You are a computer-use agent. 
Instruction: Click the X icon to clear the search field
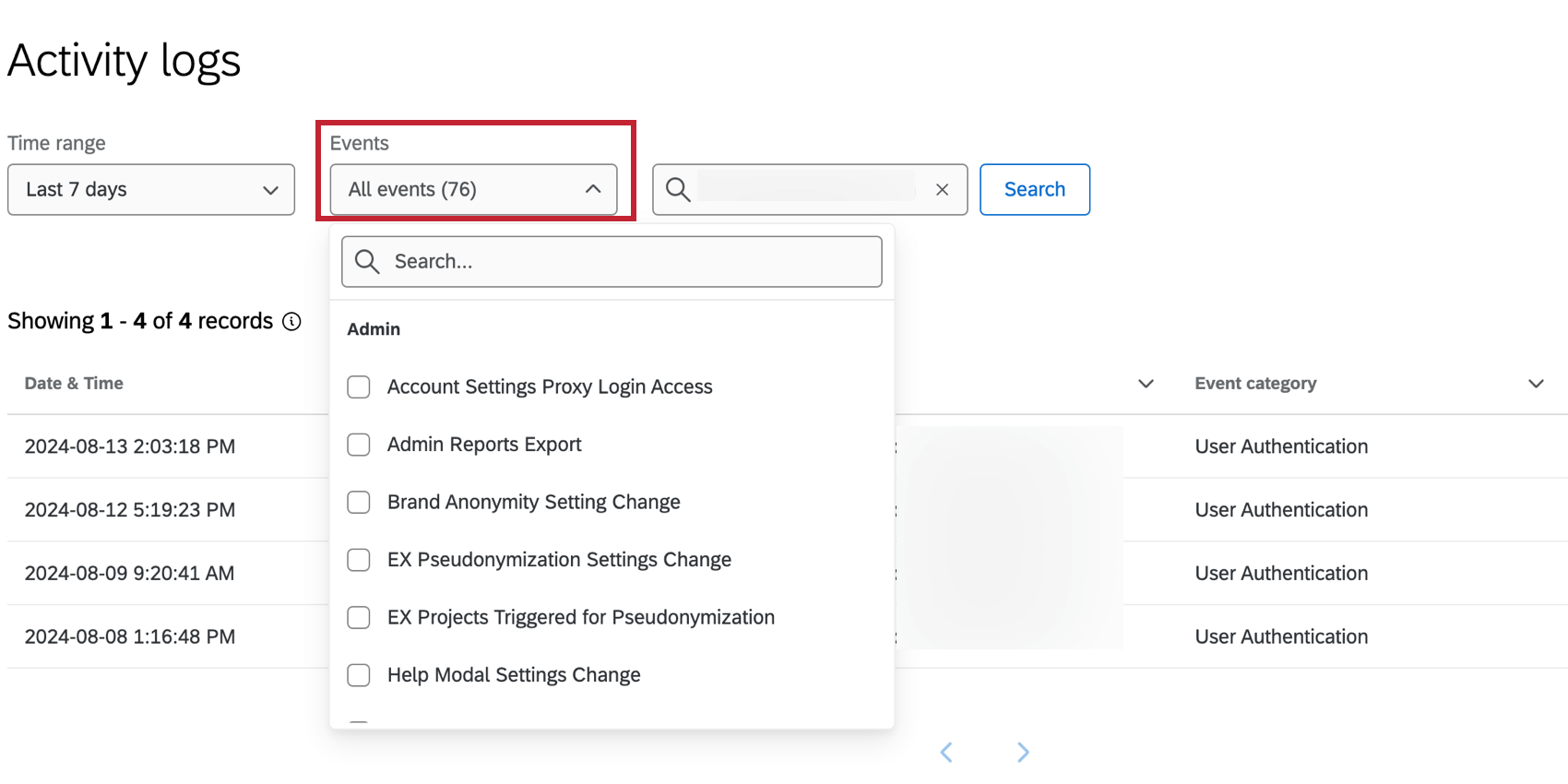point(942,189)
